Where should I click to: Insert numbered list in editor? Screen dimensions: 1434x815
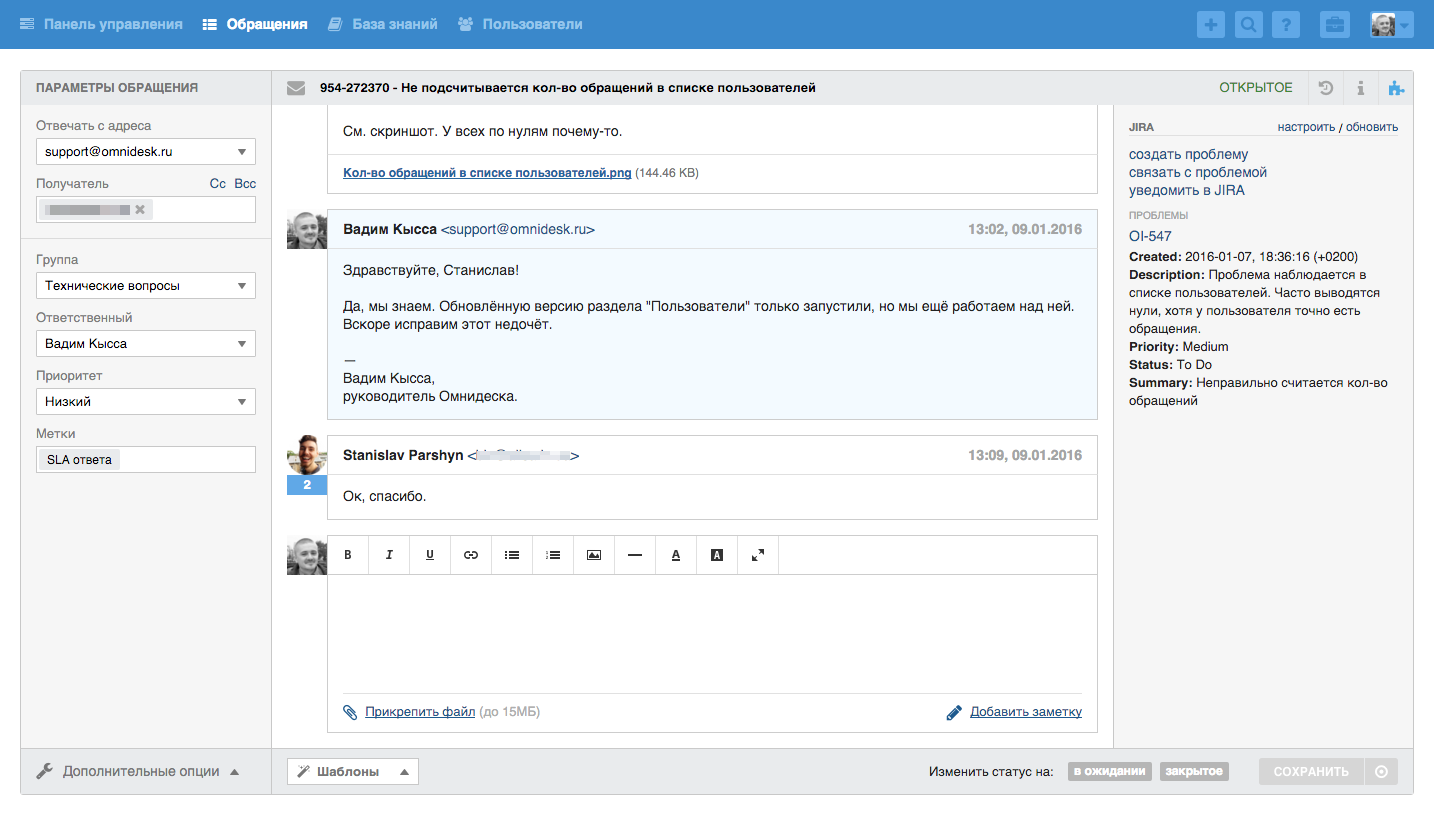(553, 555)
